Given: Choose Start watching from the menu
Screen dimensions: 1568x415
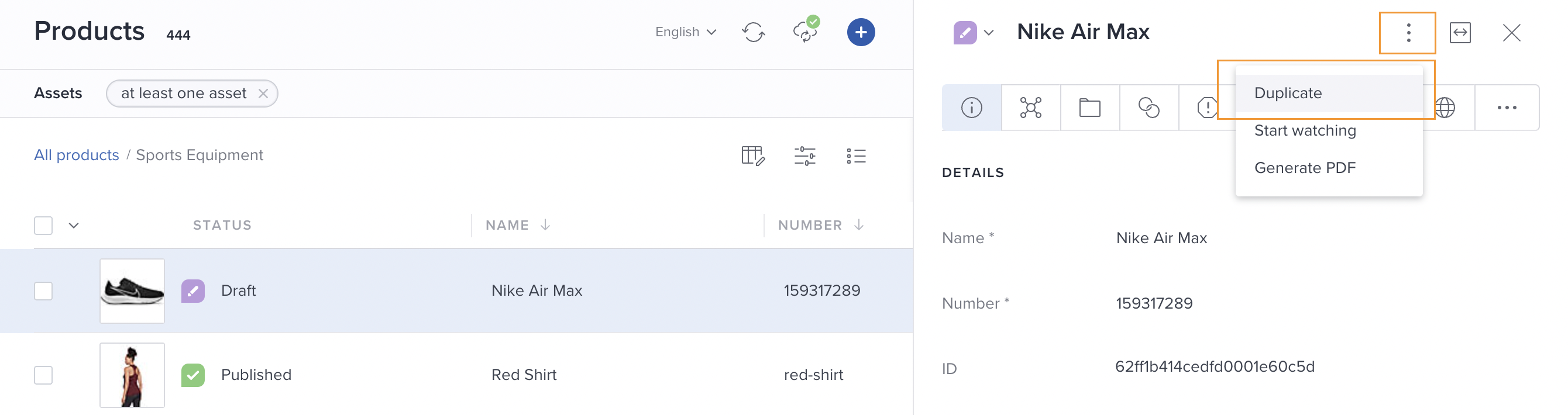Looking at the screenshot, I should pos(1329,131).
